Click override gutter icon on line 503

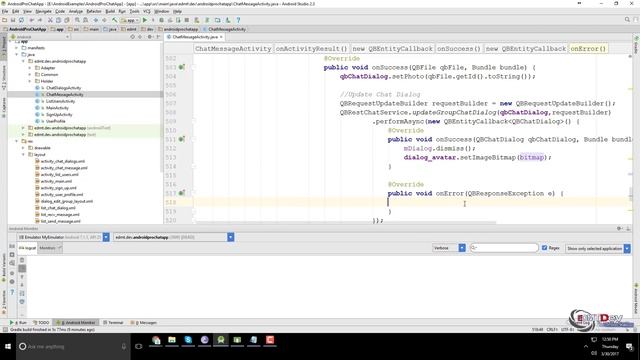tap(182, 67)
